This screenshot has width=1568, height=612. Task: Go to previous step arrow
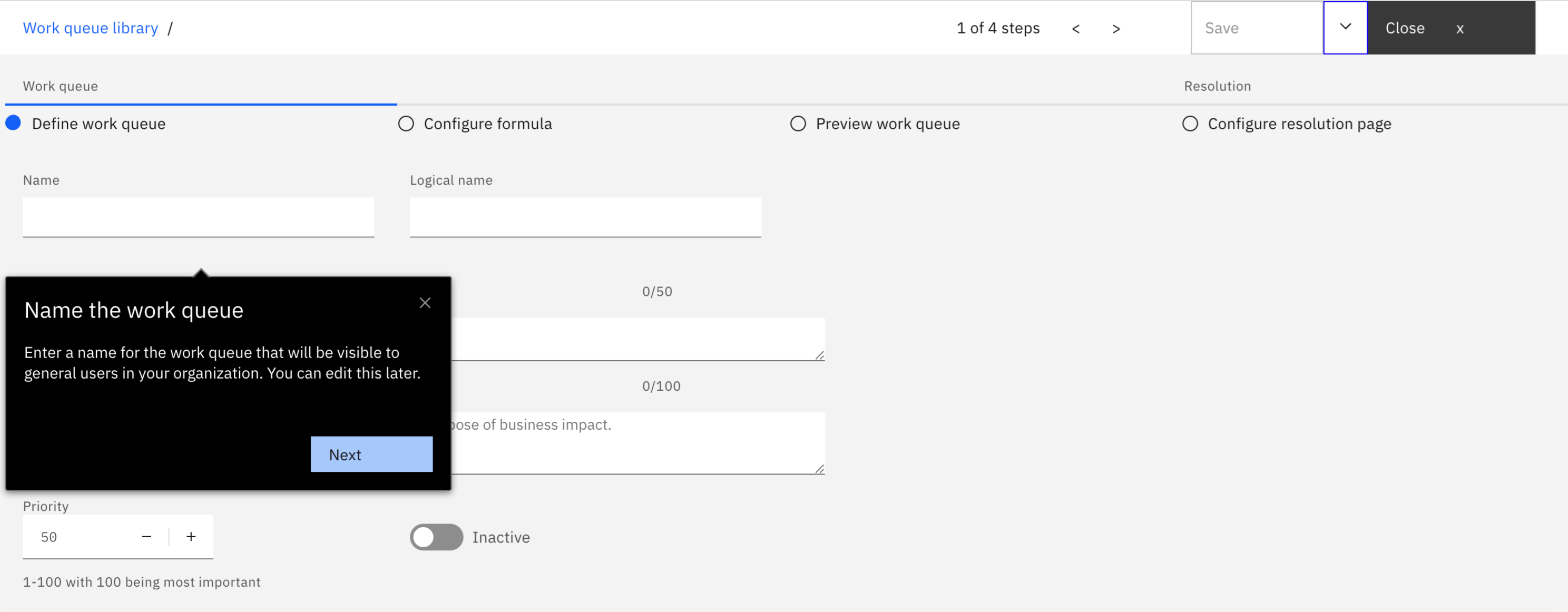[1075, 28]
